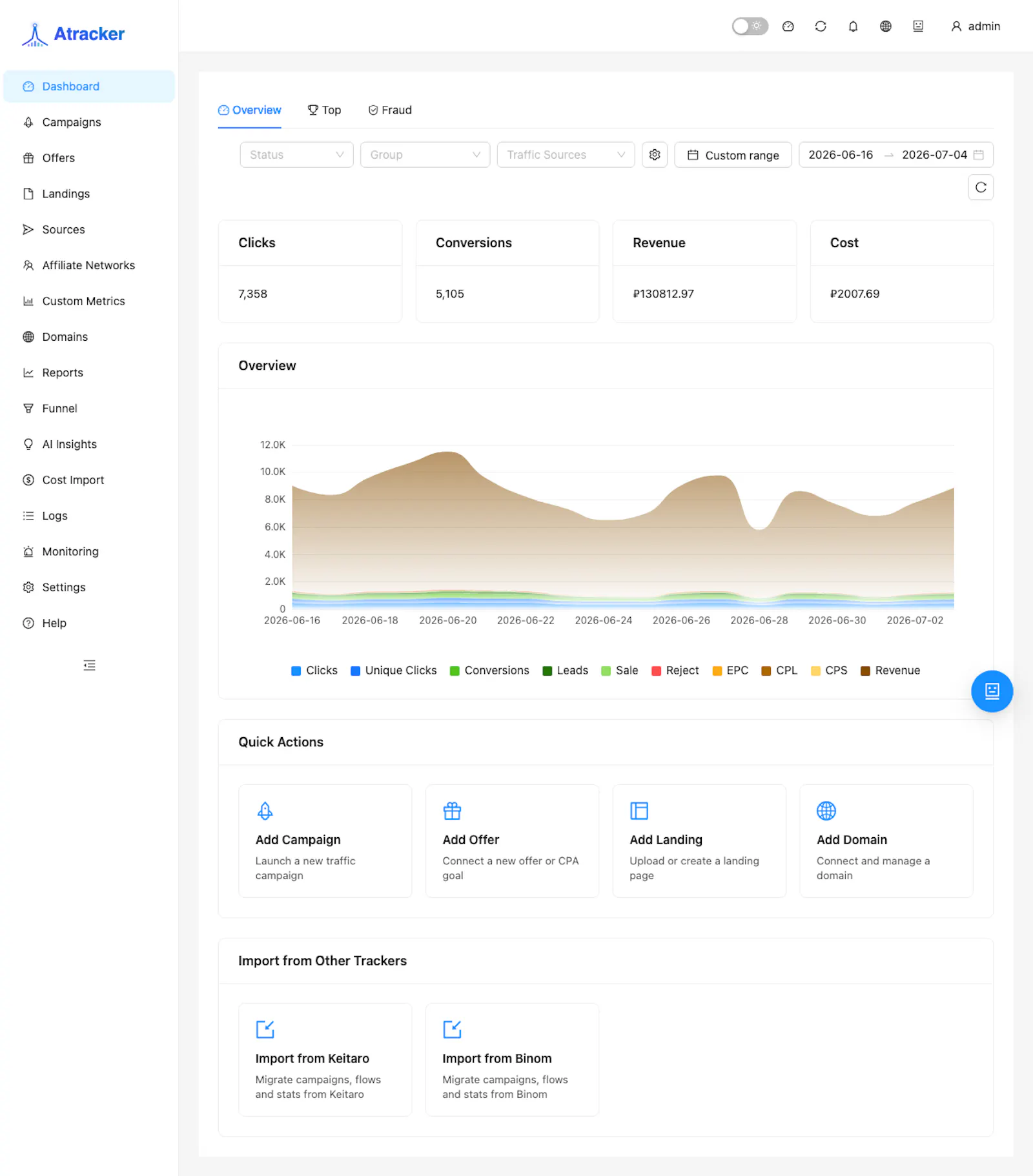Click the start date 2026-06-16 field

click(841, 155)
